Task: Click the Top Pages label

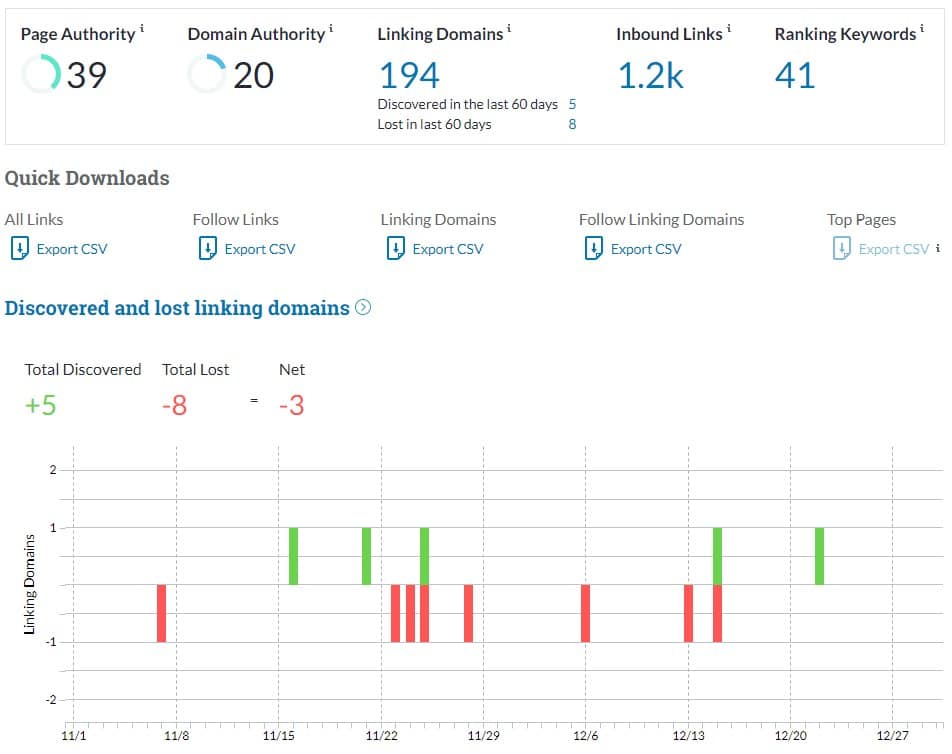Action: click(x=861, y=219)
